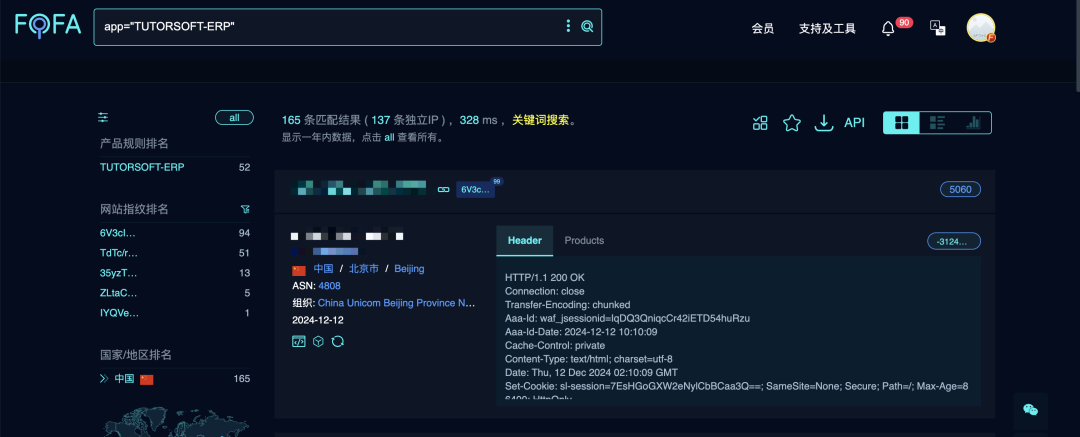Click 北京市 region link
This screenshot has height=437, width=1080.
click(x=364, y=269)
